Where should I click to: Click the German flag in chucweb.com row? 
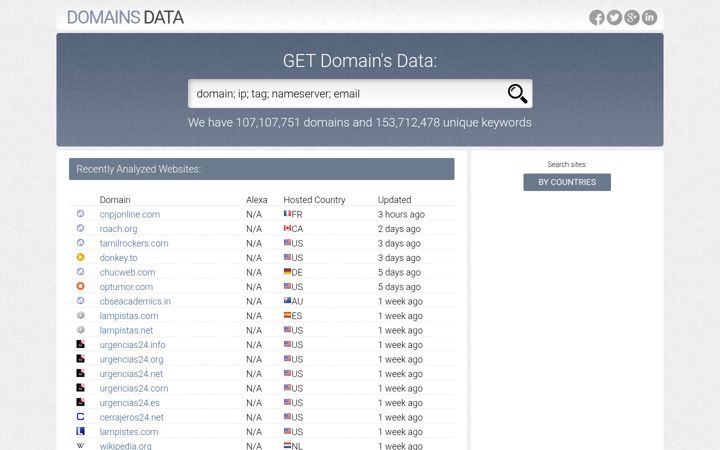pos(287,271)
